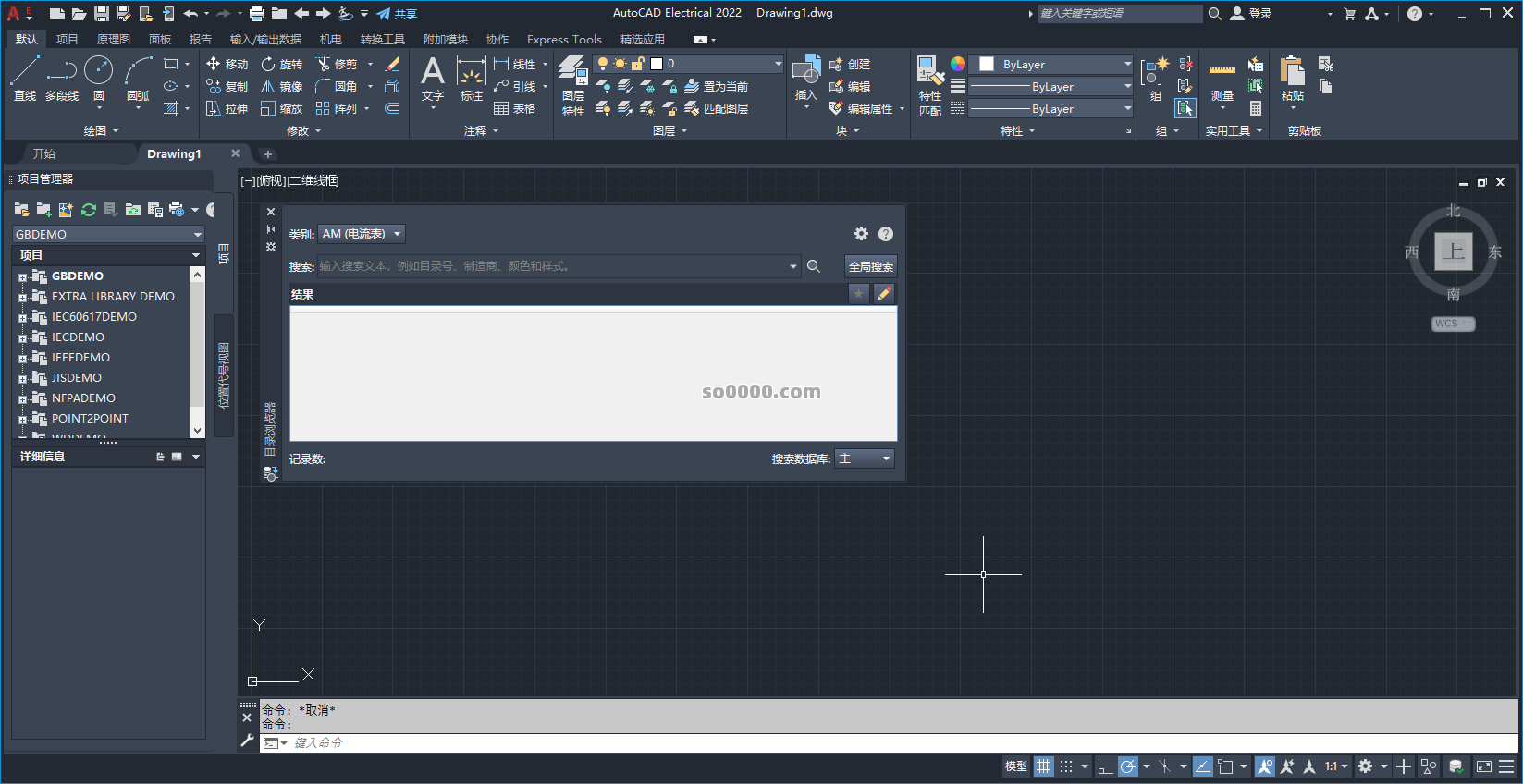Image resolution: width=1523 pixels, height=784 pixels.
Task: Click the 特性匹配 (Match properties) icon
Action: [930, 85]
